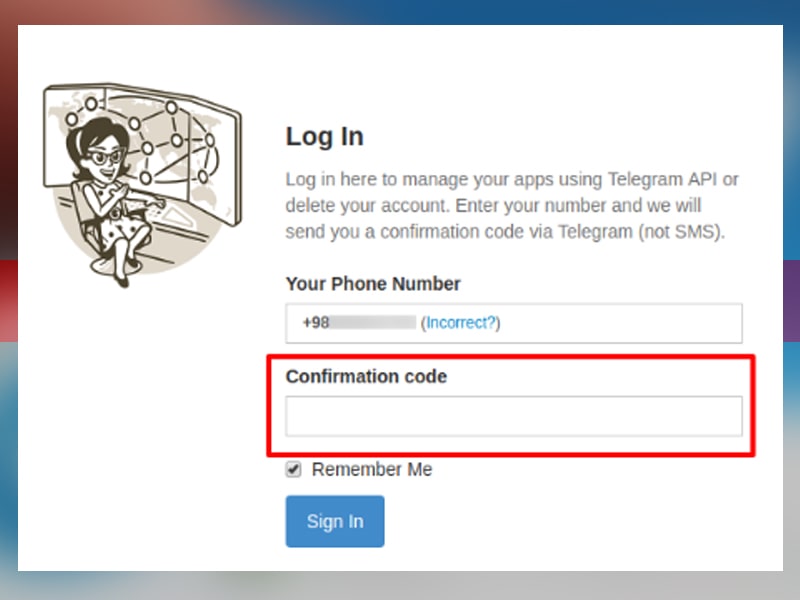Click the Log In heading
The image size is (800, 600).
pos(324,137)
